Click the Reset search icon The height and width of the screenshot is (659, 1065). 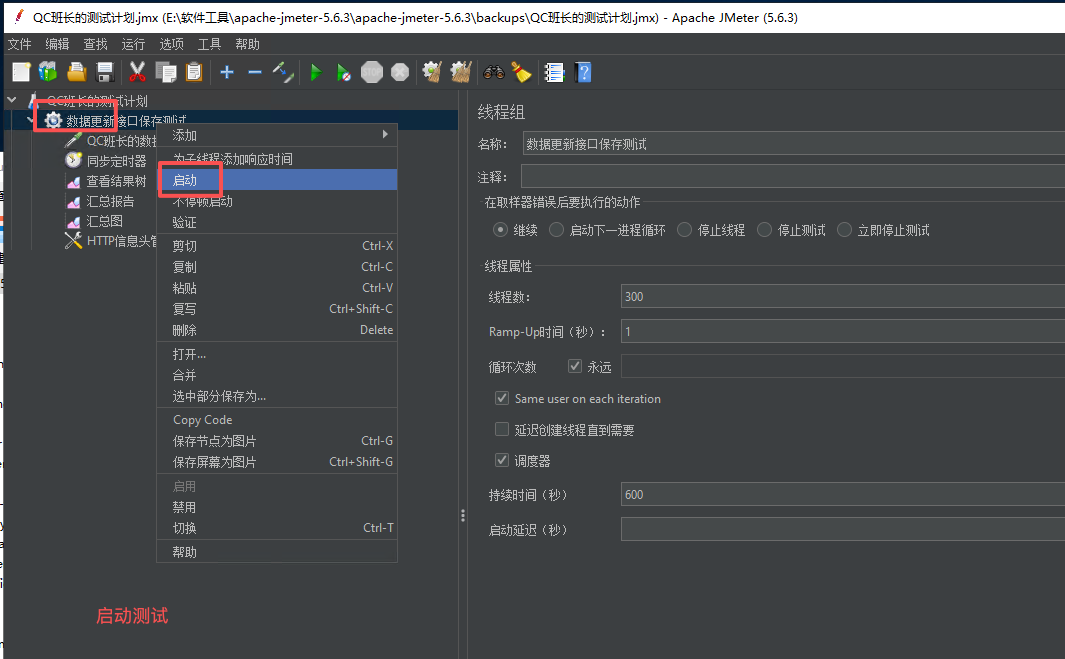(522, 72)
